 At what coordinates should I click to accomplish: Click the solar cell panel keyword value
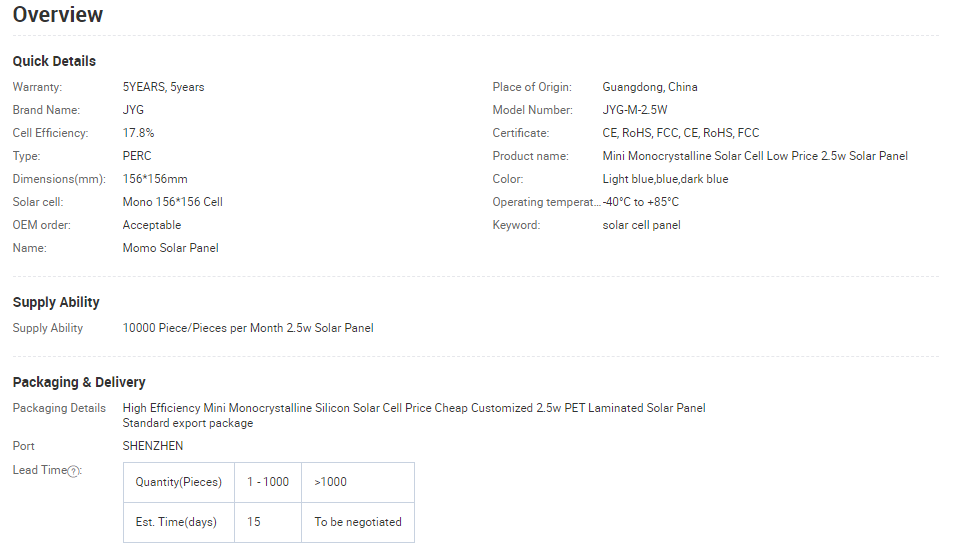(x=641, y=225)
